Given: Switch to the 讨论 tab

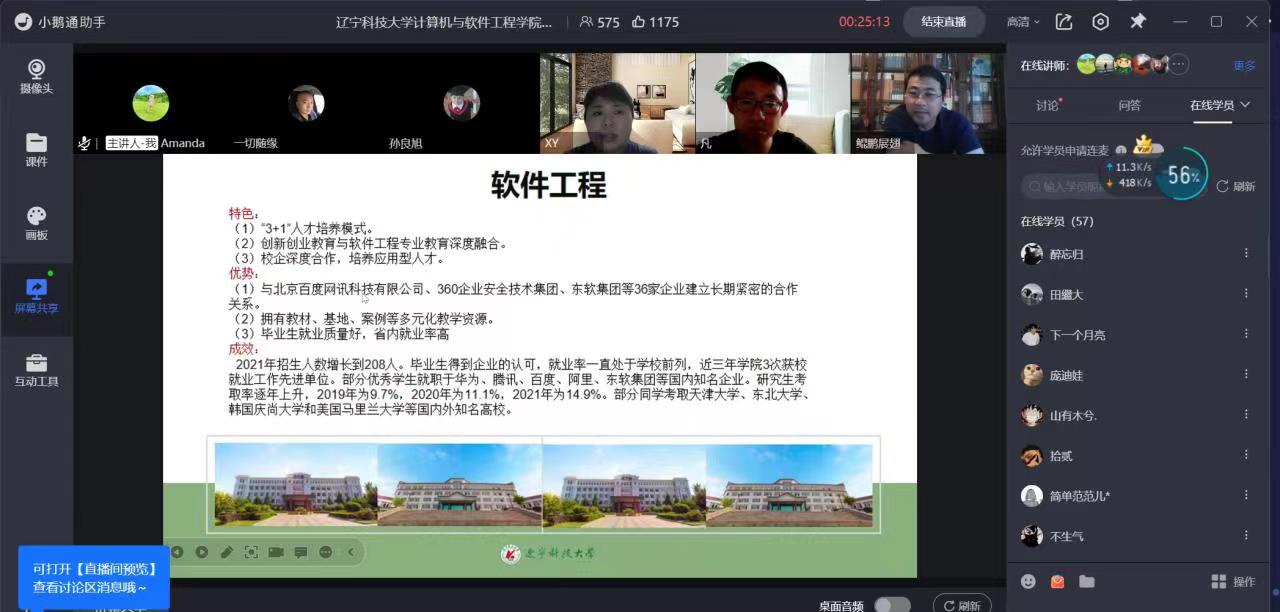Looking at the screenshot, I should coord(1047,105).
